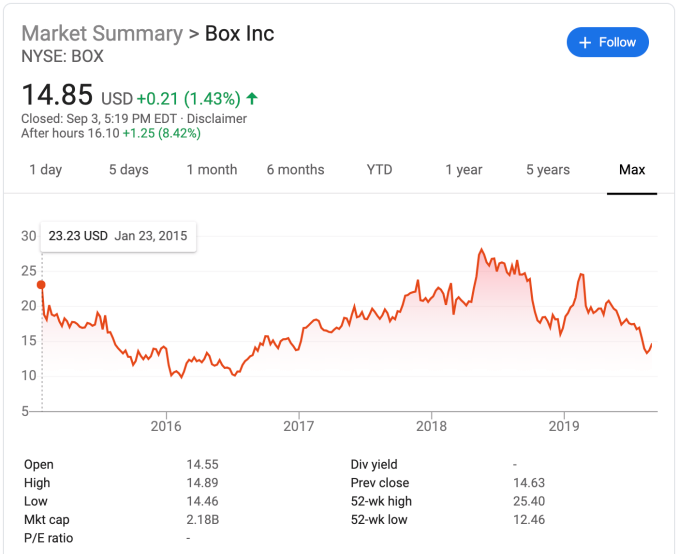Click the 2018 label on the chart axis

(431, 427)
